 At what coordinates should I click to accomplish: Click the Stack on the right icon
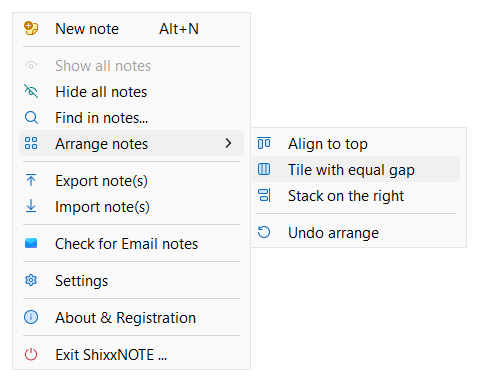point(265,195)
